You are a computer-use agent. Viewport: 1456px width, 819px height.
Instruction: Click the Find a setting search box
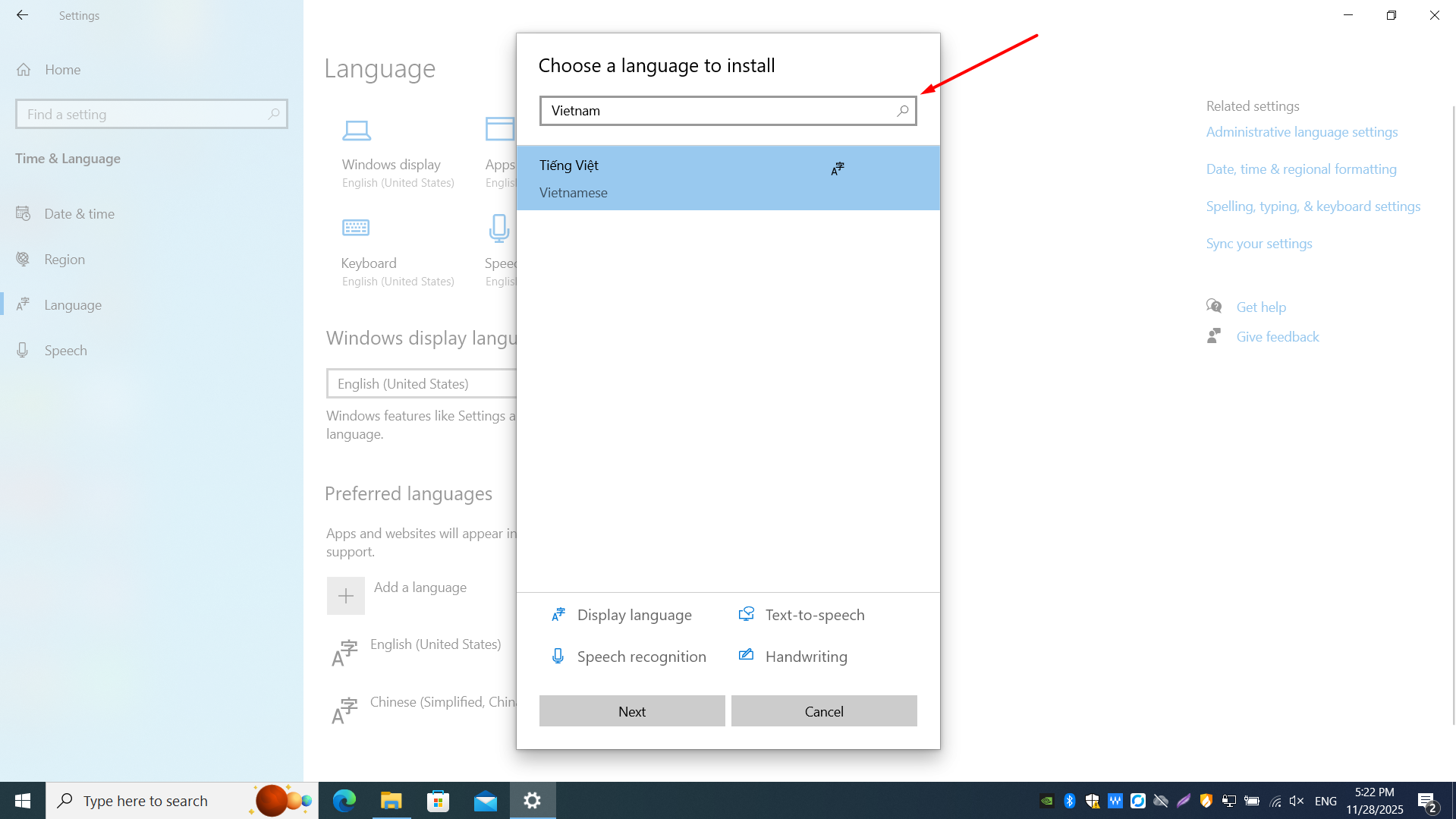point(152,114)
